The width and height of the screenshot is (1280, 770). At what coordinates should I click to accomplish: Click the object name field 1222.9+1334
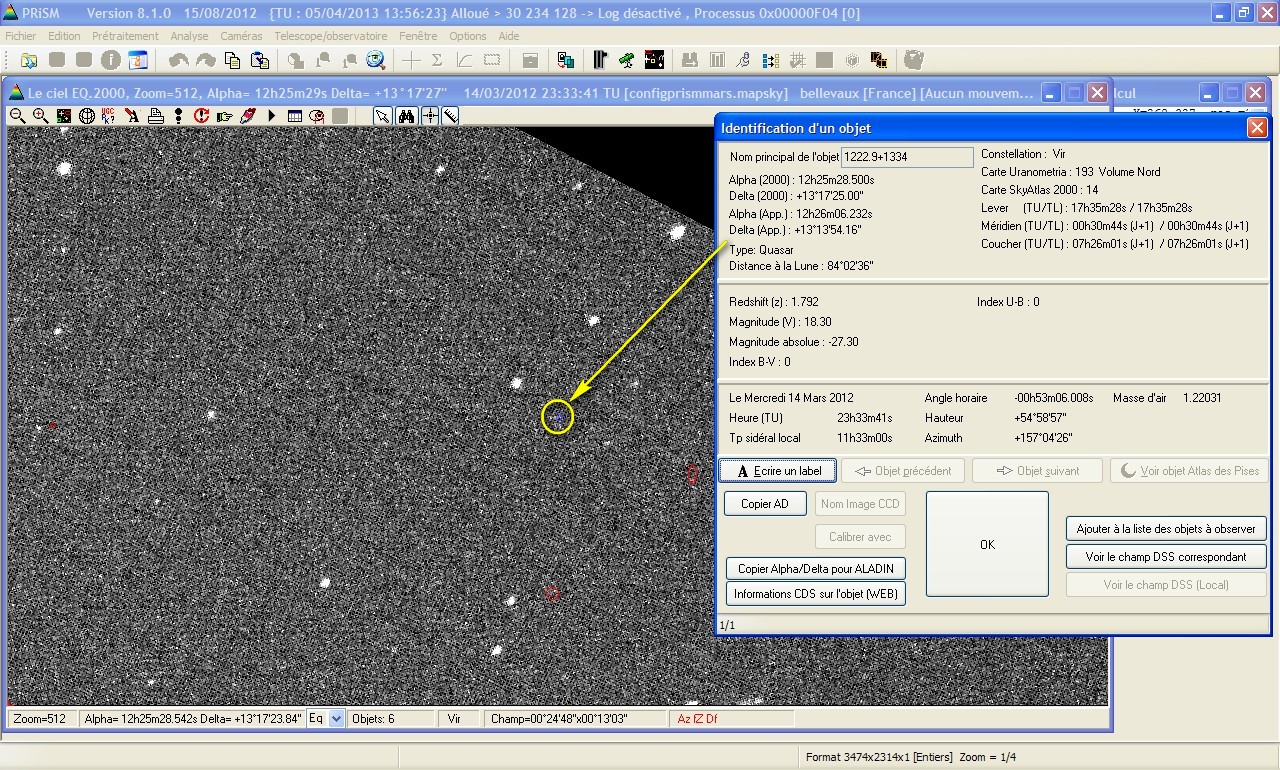tap(906, 157)
